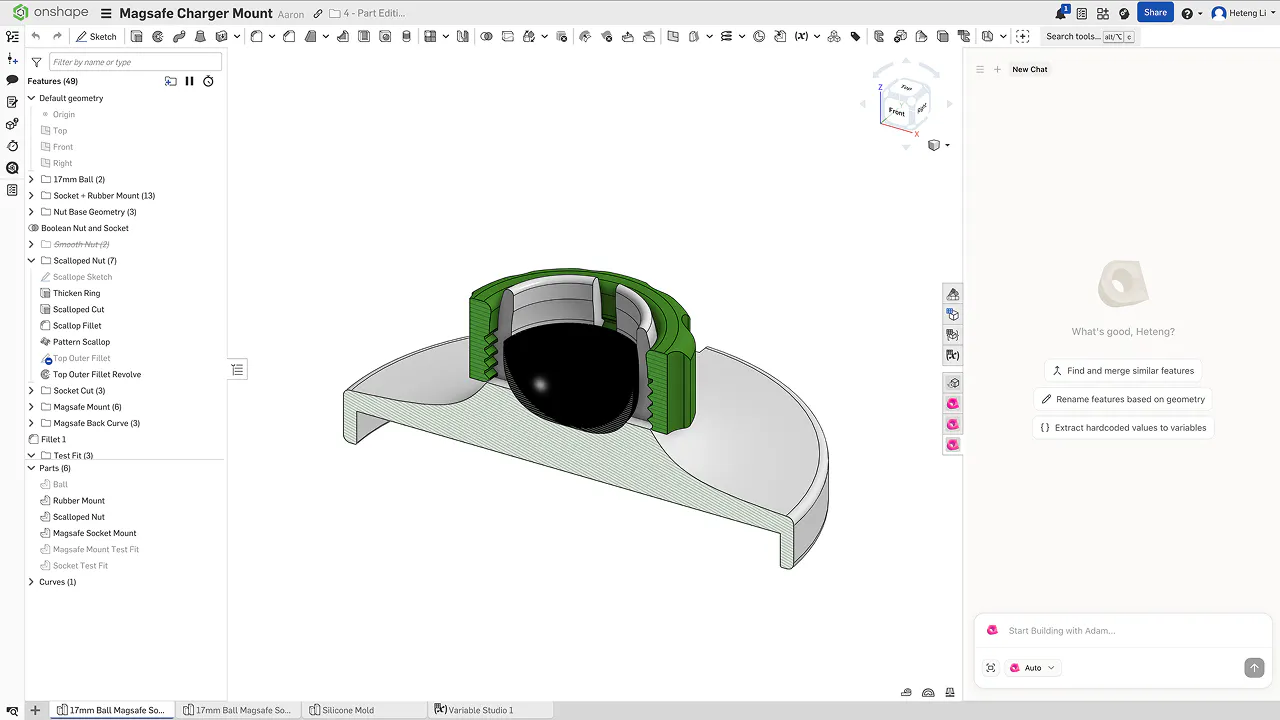Screen dimensions: 1280x720
Task: Click the chat send arrow button
Action: pos(1254,668)
